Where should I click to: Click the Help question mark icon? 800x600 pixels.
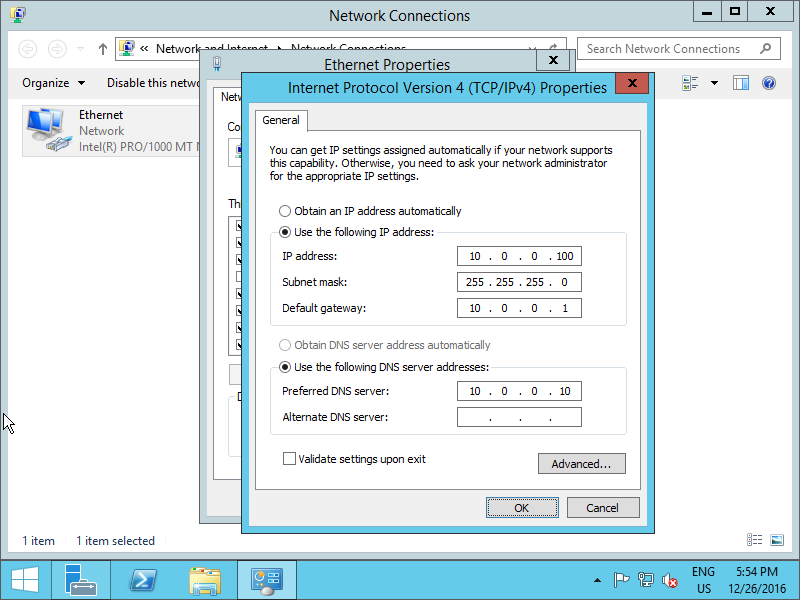tap(769, 83)
